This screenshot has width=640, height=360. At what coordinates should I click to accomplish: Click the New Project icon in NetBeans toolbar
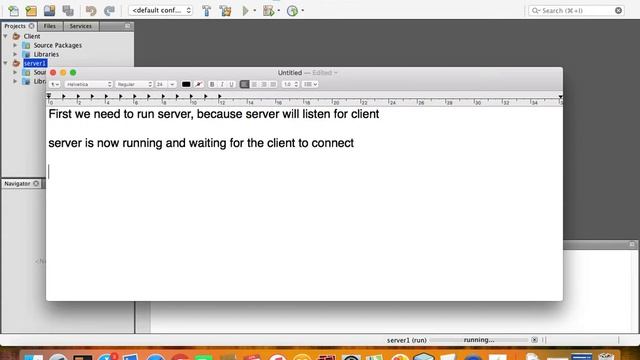[x=31, y=11]
